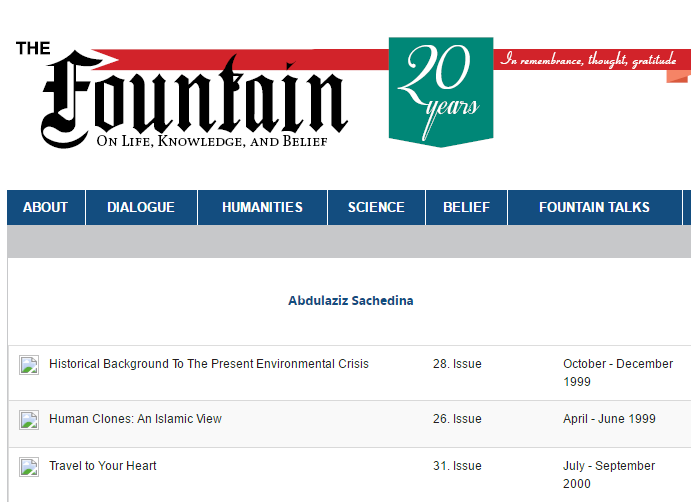
Task: Open the 28. Issue link
Action: [x=457, y=364]
